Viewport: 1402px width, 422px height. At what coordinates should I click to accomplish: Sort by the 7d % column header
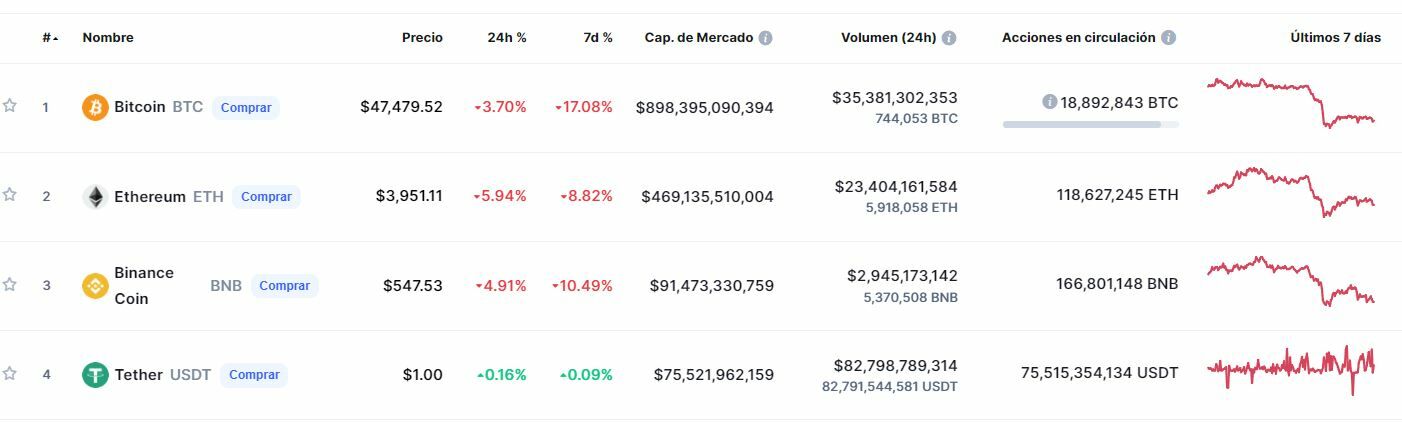[x=598, y=38]
